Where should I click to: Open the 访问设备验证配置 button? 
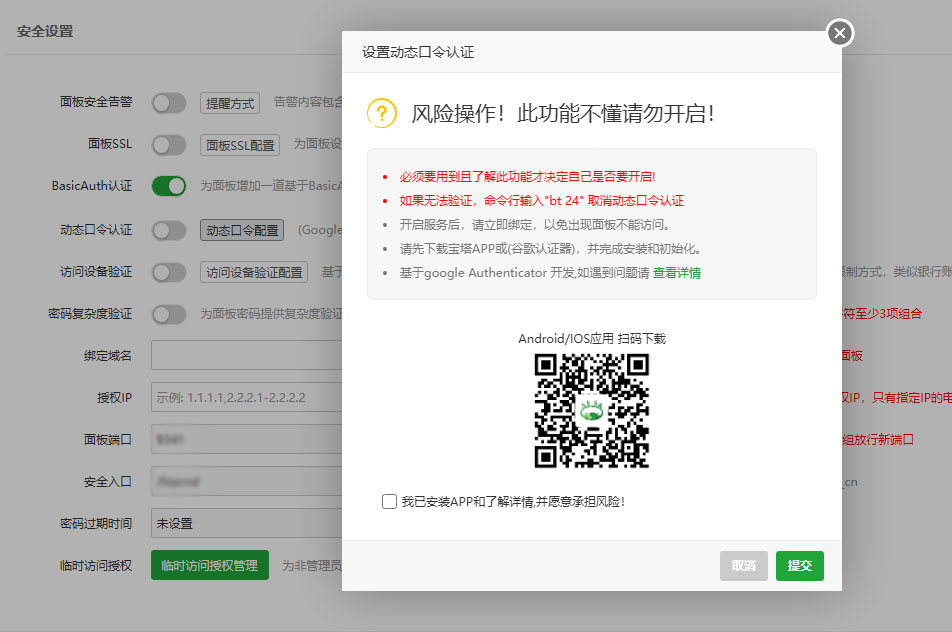(254, 272)
